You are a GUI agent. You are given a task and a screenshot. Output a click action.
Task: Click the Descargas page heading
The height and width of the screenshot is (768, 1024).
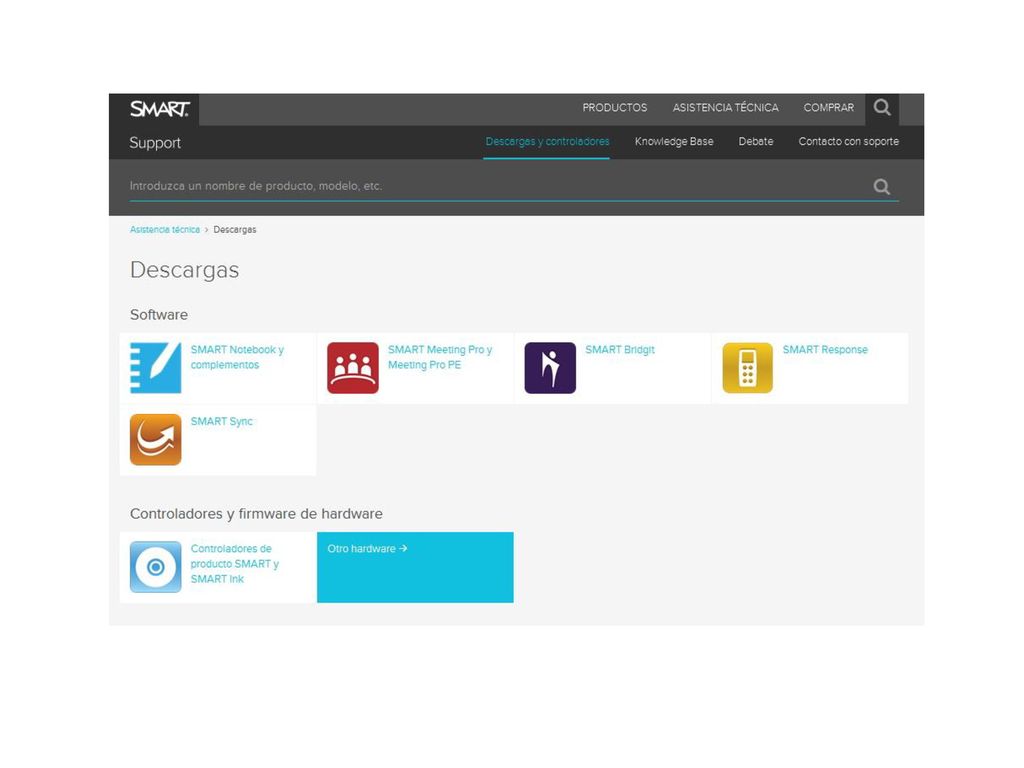[x=184, y=270]
